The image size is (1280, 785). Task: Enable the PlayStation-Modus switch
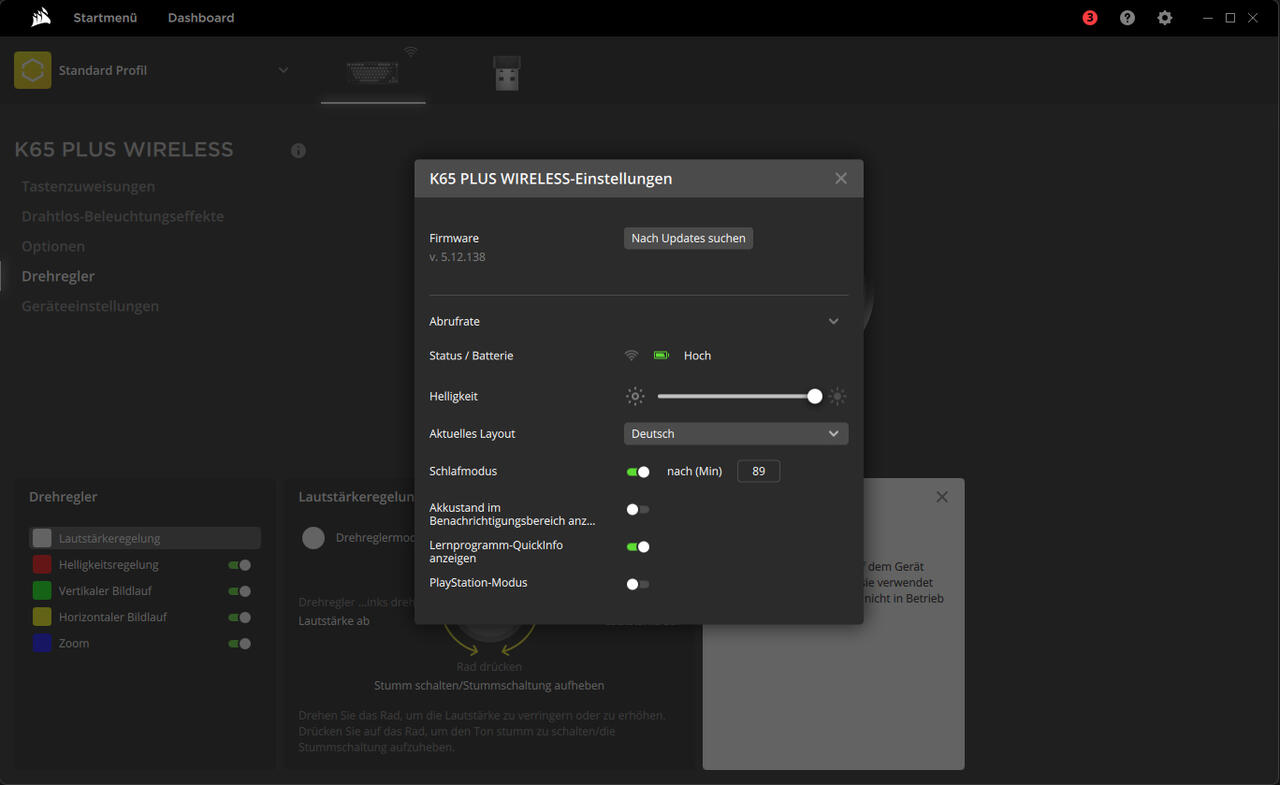tap(638, 584)
